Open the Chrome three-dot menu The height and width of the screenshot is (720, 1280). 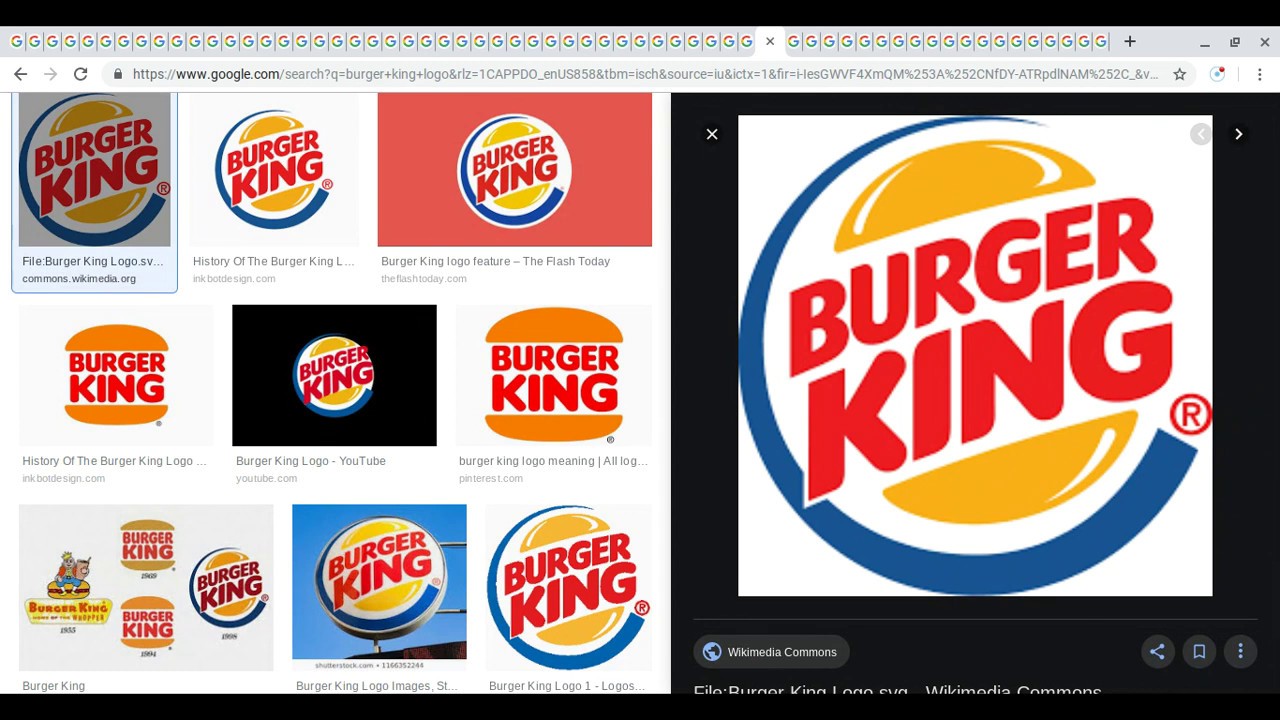[x=1260, y=74]
